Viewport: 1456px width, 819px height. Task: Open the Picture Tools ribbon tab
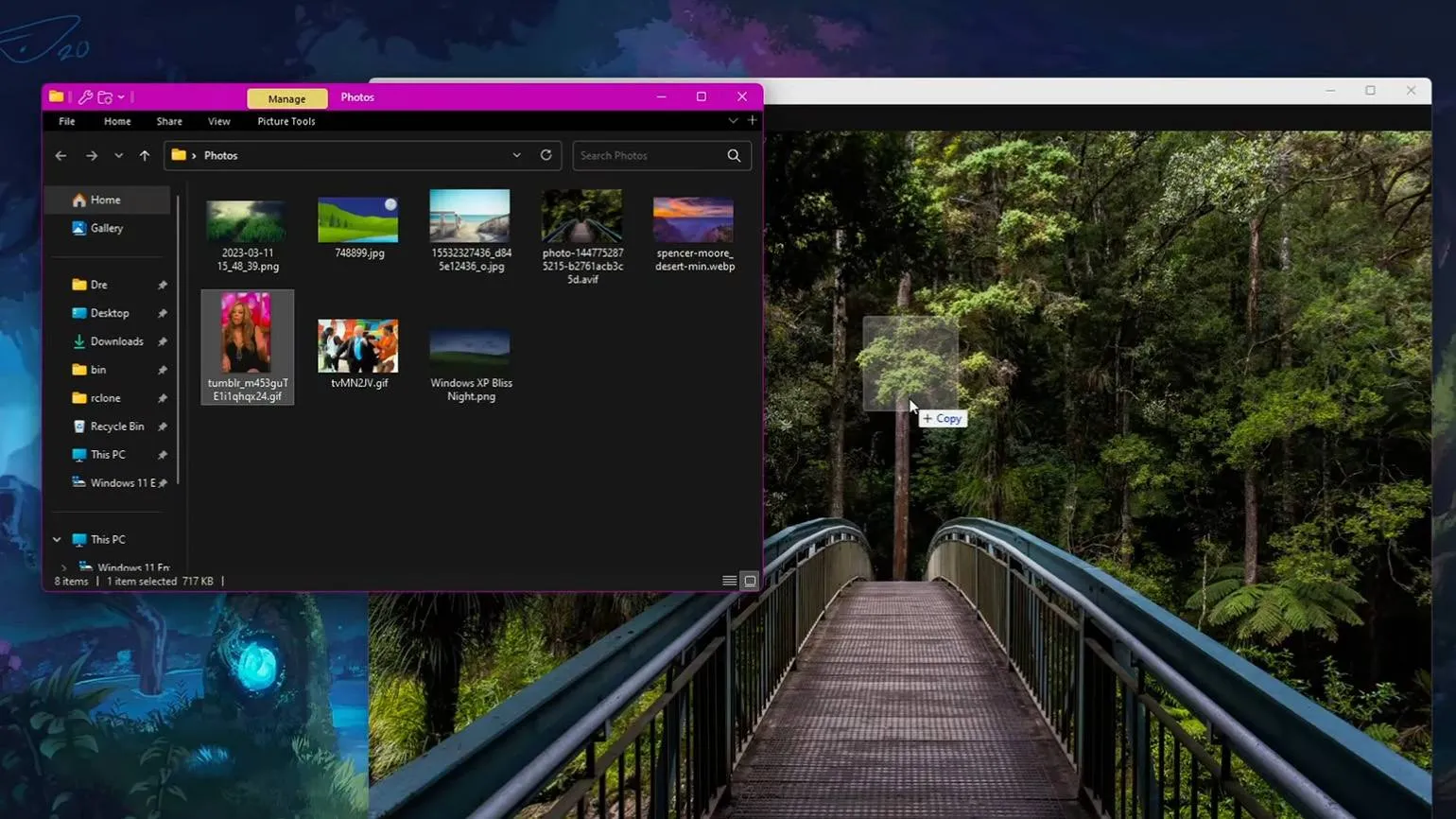(286, 121)
